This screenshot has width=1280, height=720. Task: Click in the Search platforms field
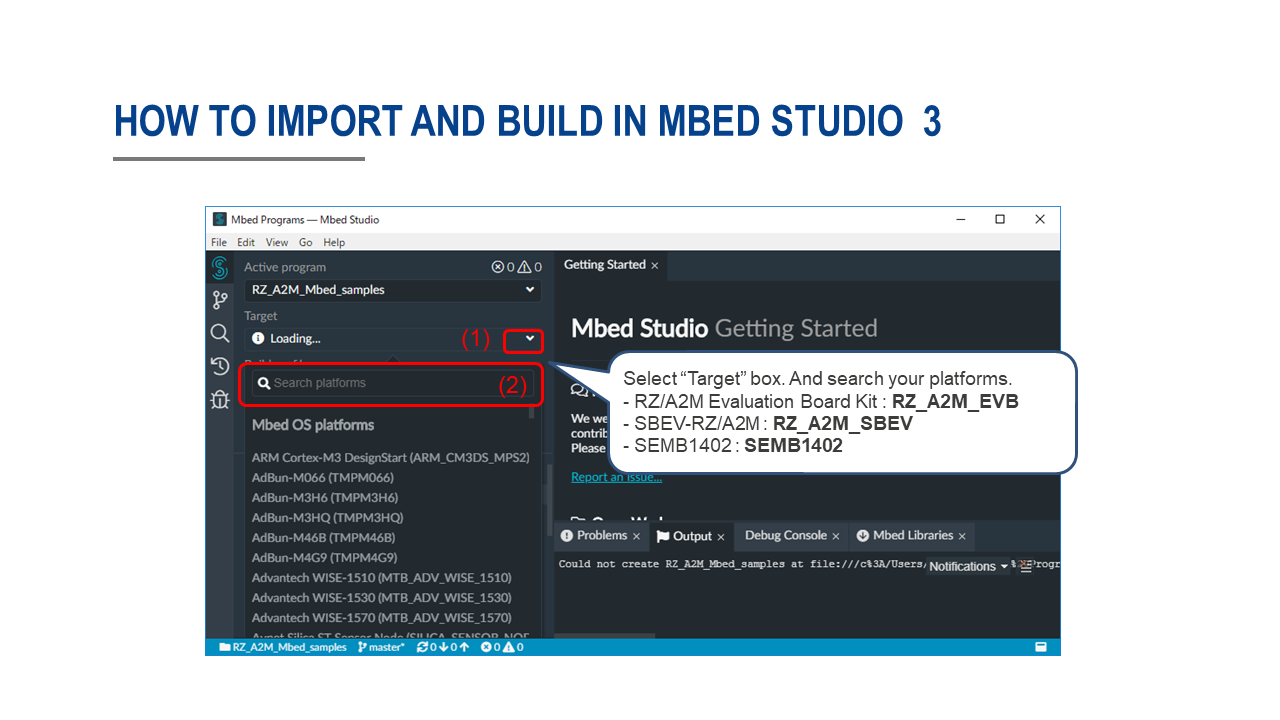pos(391,383)
